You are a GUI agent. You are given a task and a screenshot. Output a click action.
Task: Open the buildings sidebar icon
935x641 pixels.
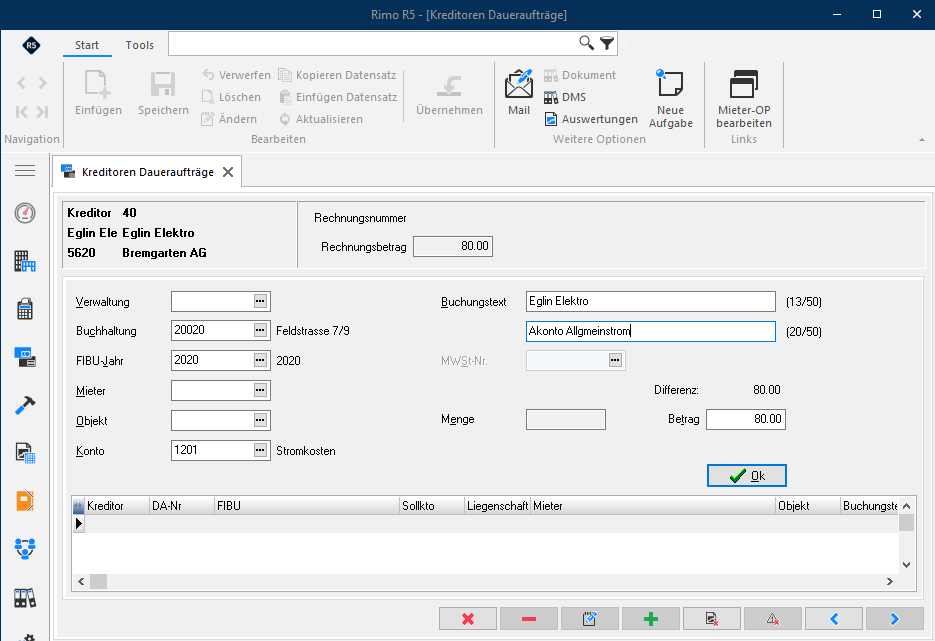25,261
